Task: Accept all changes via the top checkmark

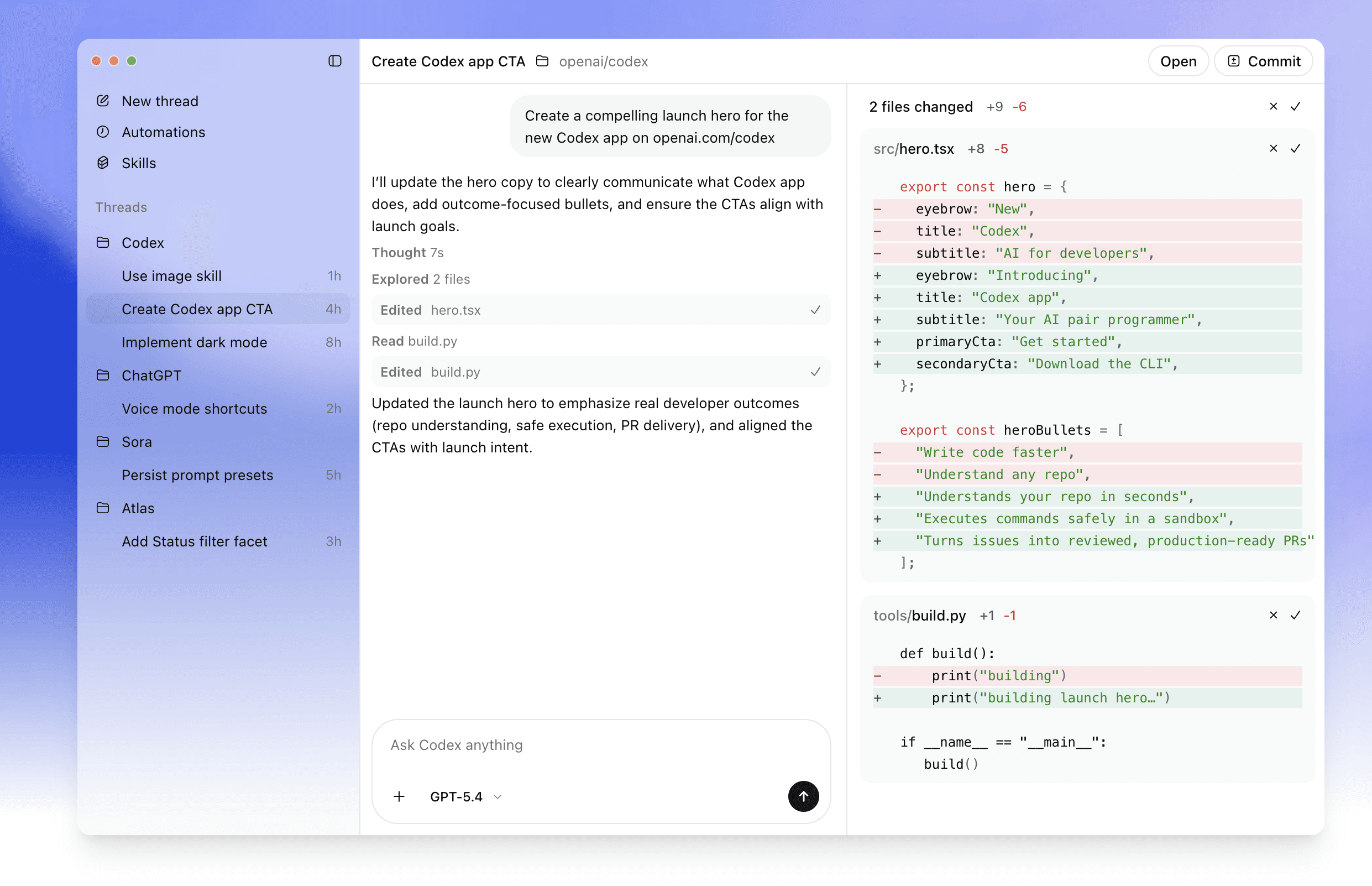Action: click(1295, 106)
